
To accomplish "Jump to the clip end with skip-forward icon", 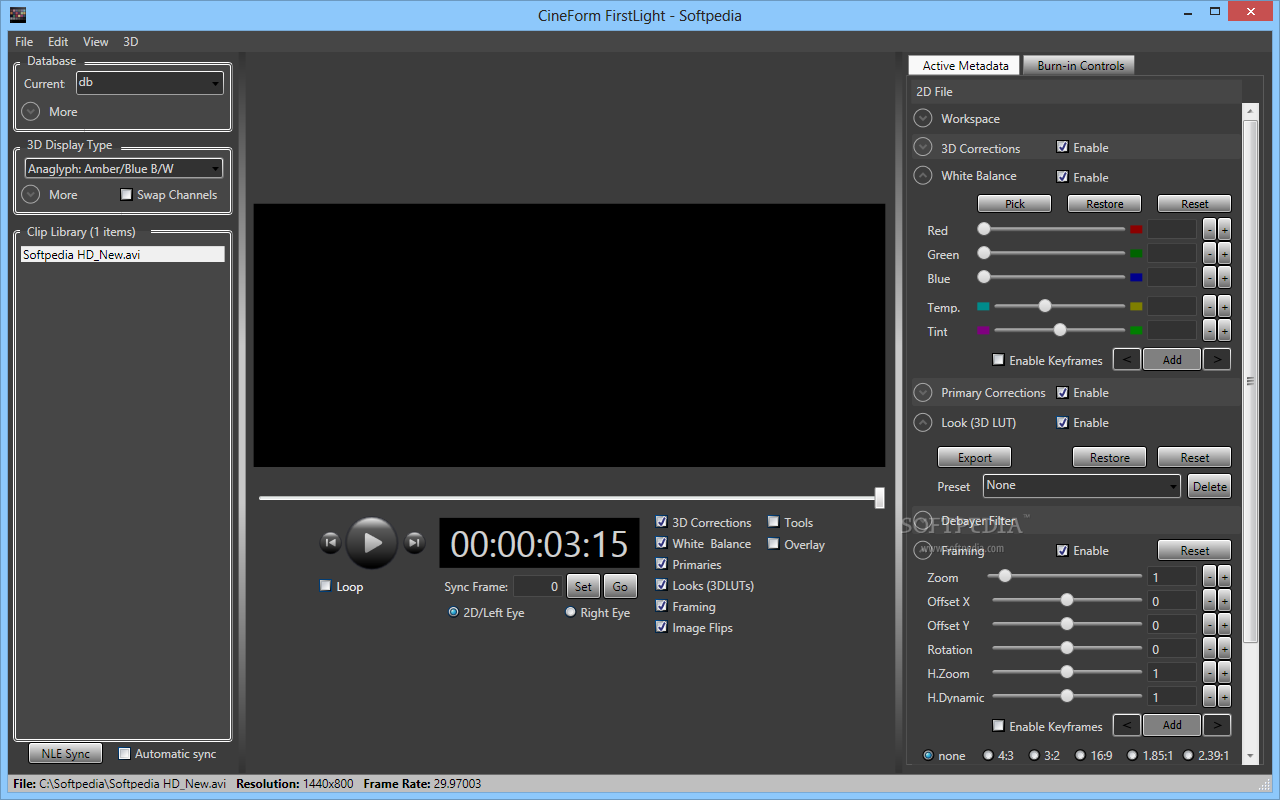I will (x=414, y=543).
